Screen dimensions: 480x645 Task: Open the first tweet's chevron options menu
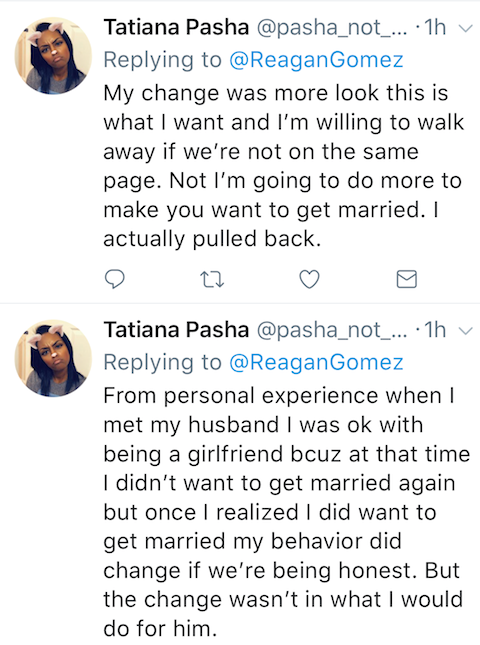tap(466, 28)
